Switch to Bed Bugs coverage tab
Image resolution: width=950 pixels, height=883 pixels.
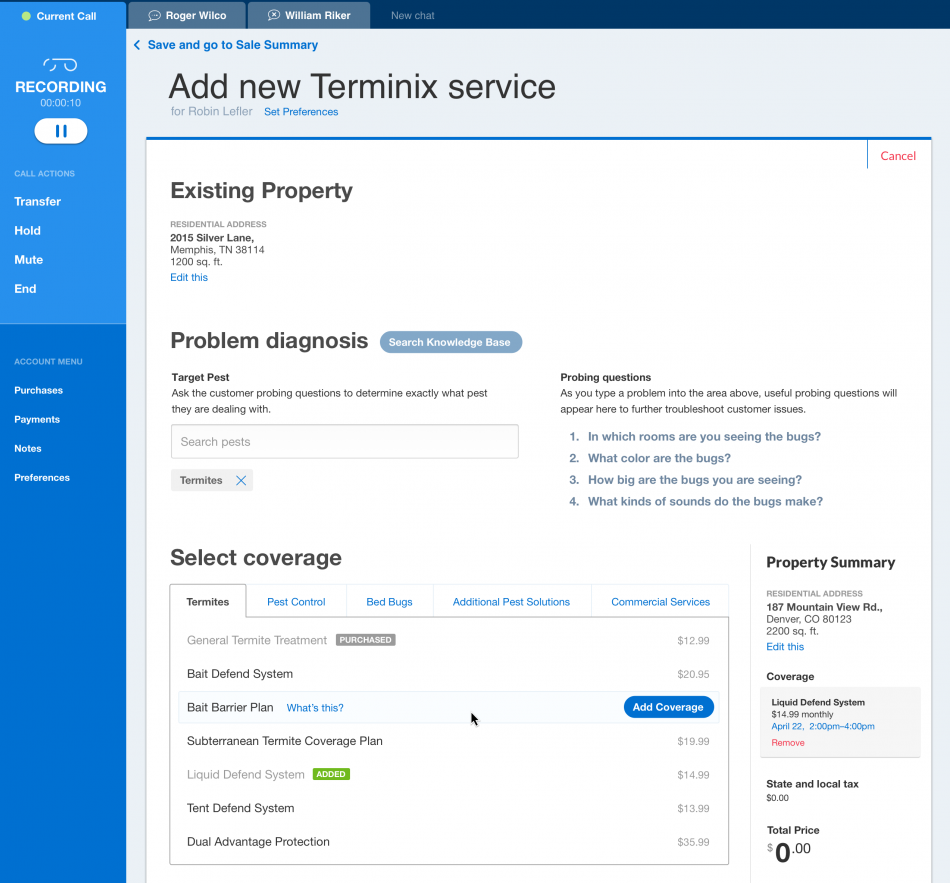(x=390, y=602)
